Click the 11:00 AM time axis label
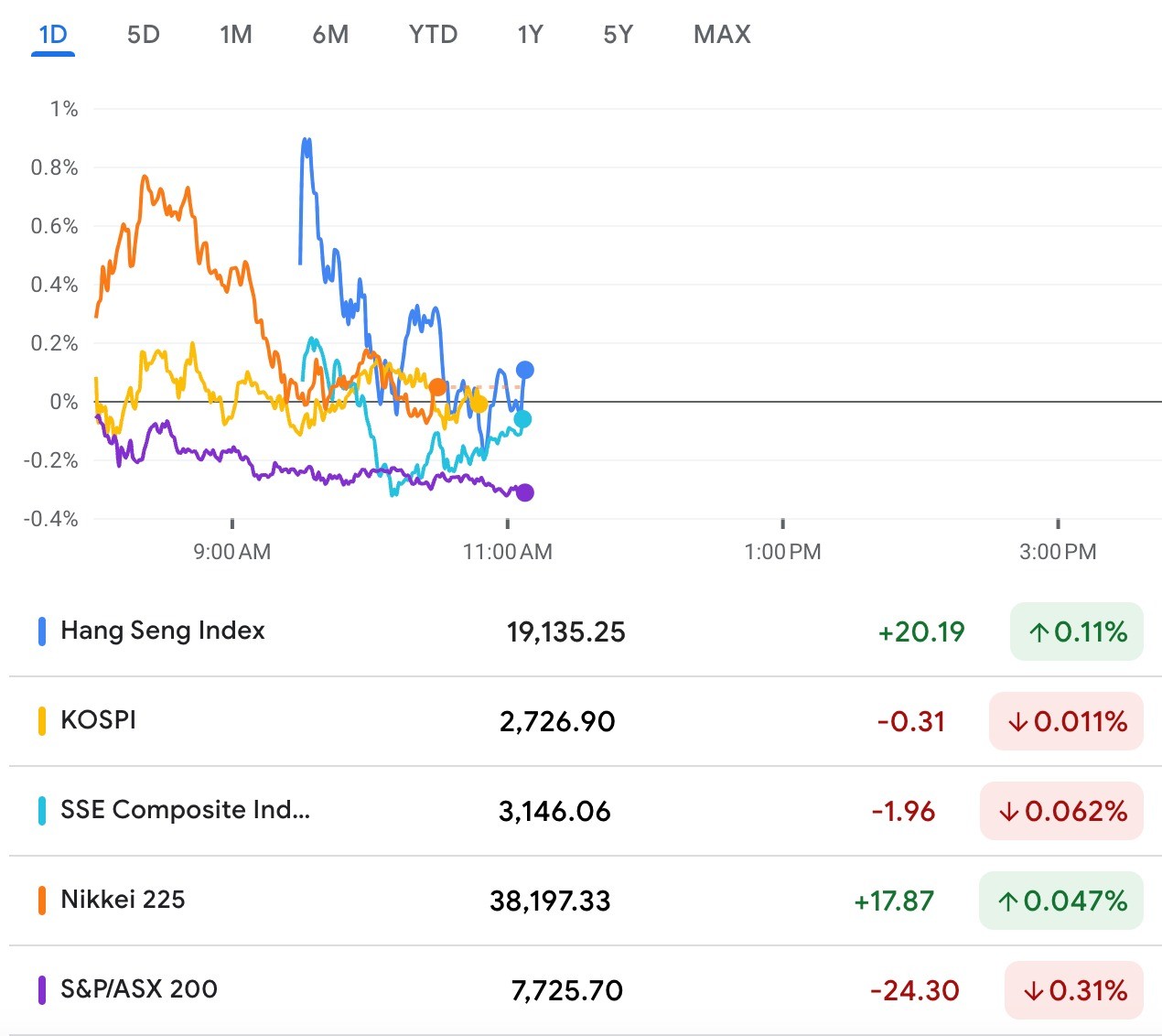Viewport: 1162px width, 1036px height. (x=508, y=552)
